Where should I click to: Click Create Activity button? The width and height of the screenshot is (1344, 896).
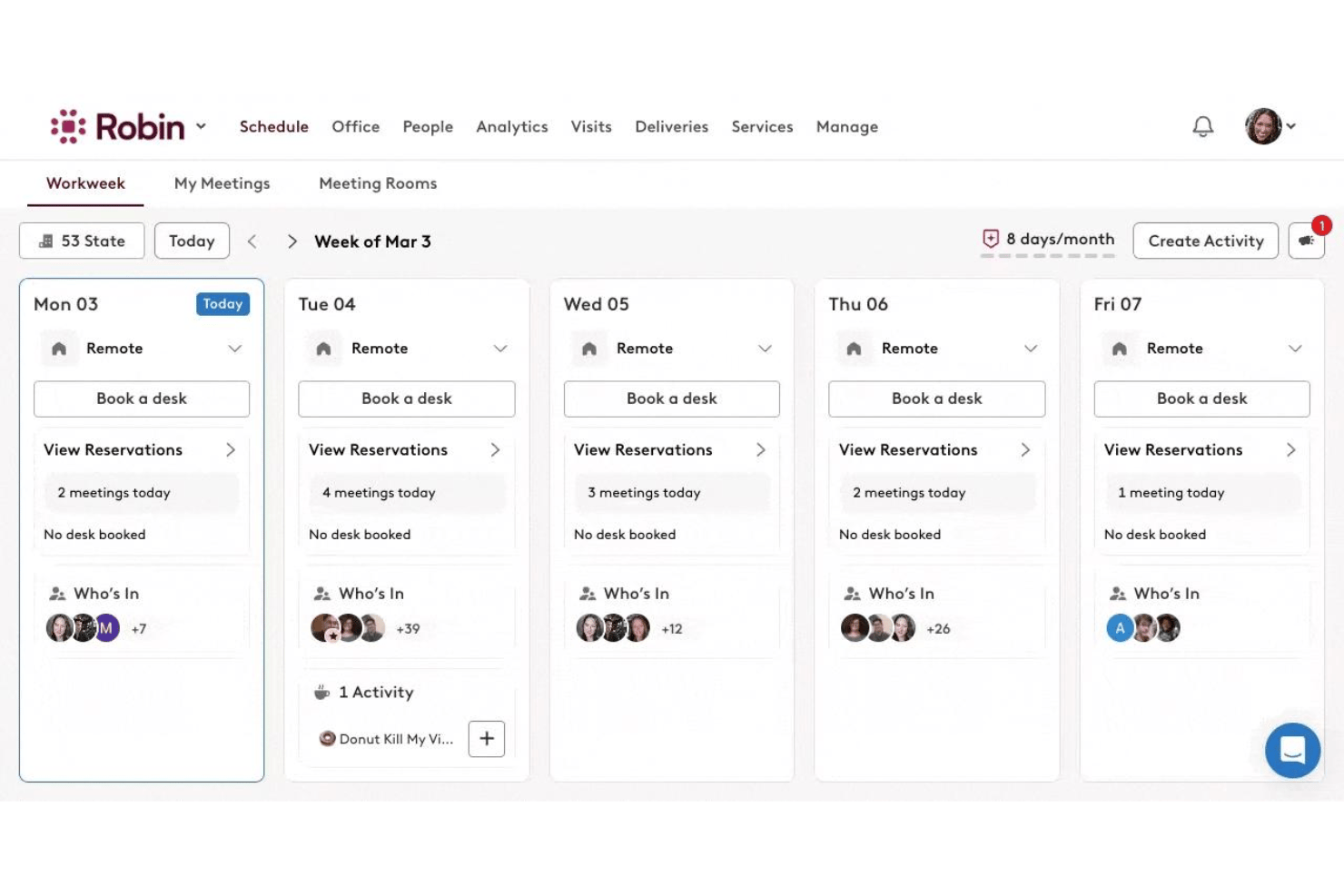tap(1206, 241)
